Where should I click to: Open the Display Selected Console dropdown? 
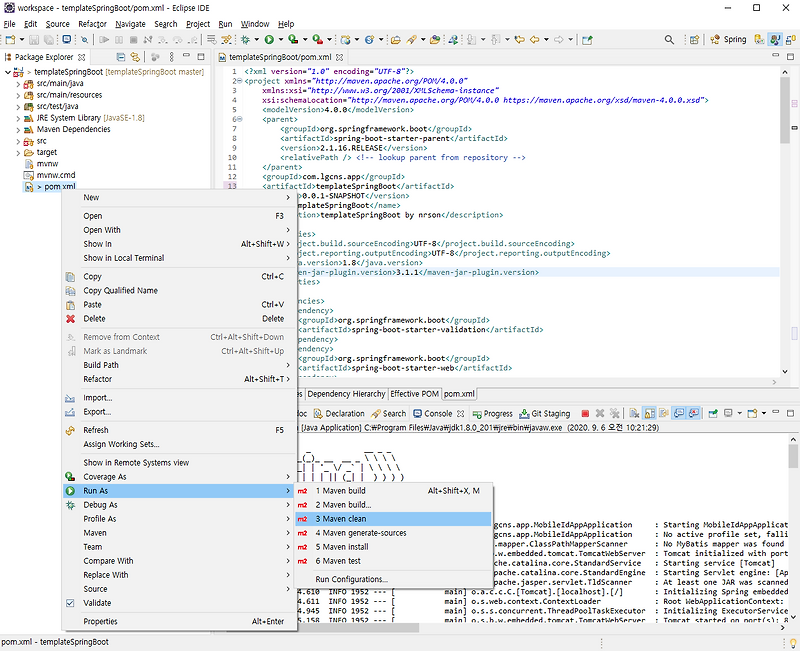pyautogui.click(x=739, y=413)
